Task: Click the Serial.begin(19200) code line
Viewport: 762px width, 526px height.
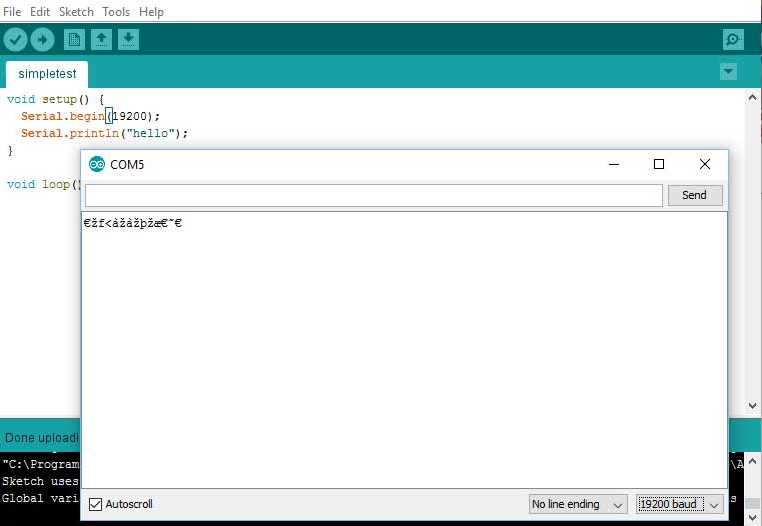Action: tap(90, 116)
